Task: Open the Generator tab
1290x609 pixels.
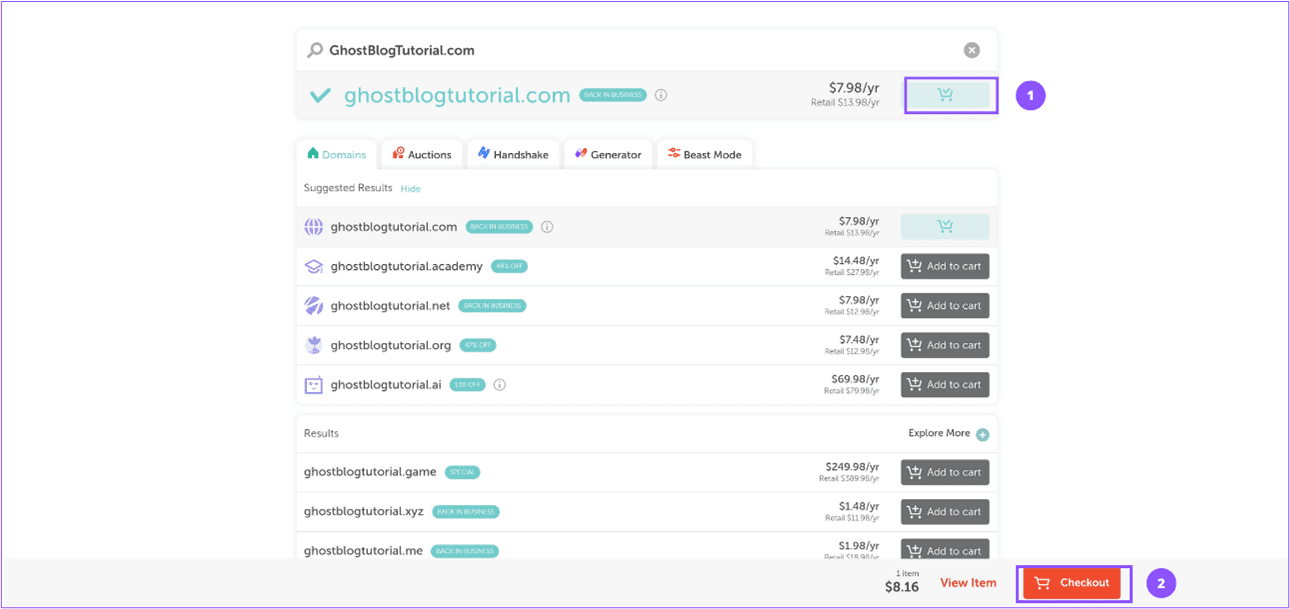Action: [x=607, y=154]
